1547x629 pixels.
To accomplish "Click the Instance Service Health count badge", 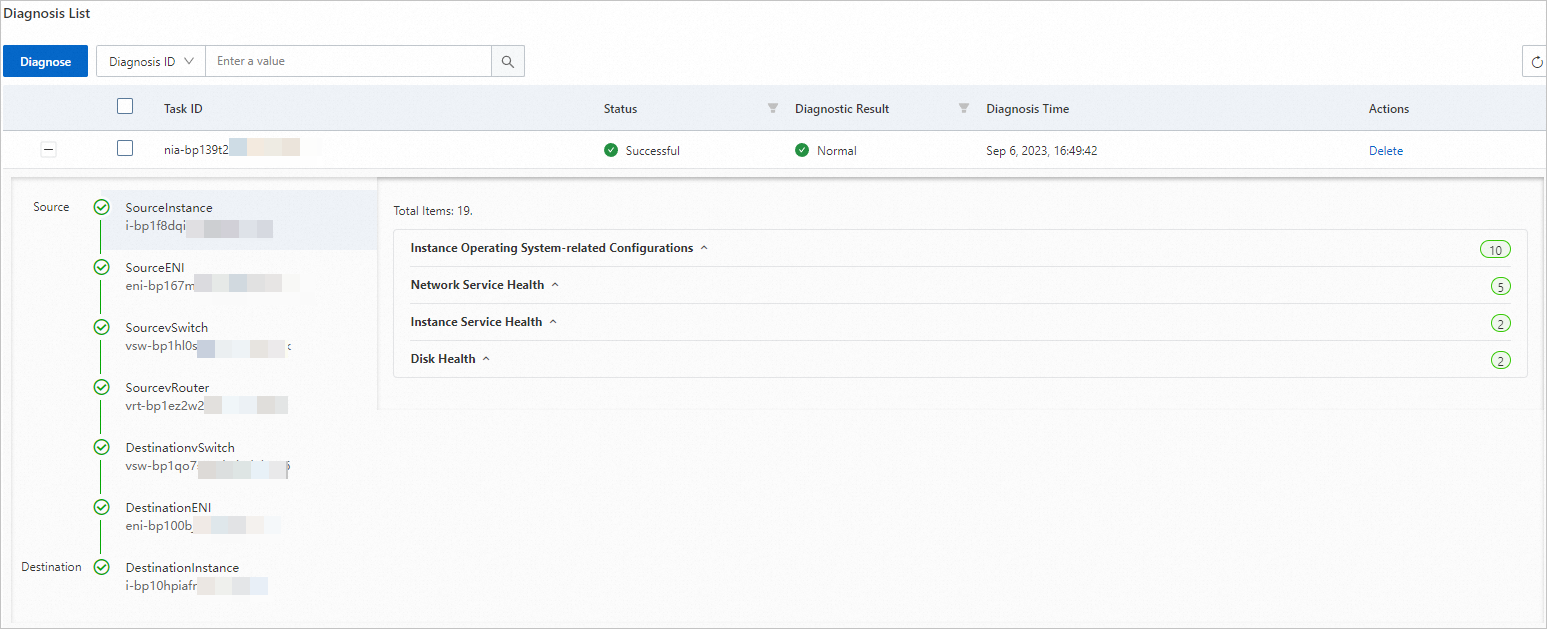I will coord(1500,324).
